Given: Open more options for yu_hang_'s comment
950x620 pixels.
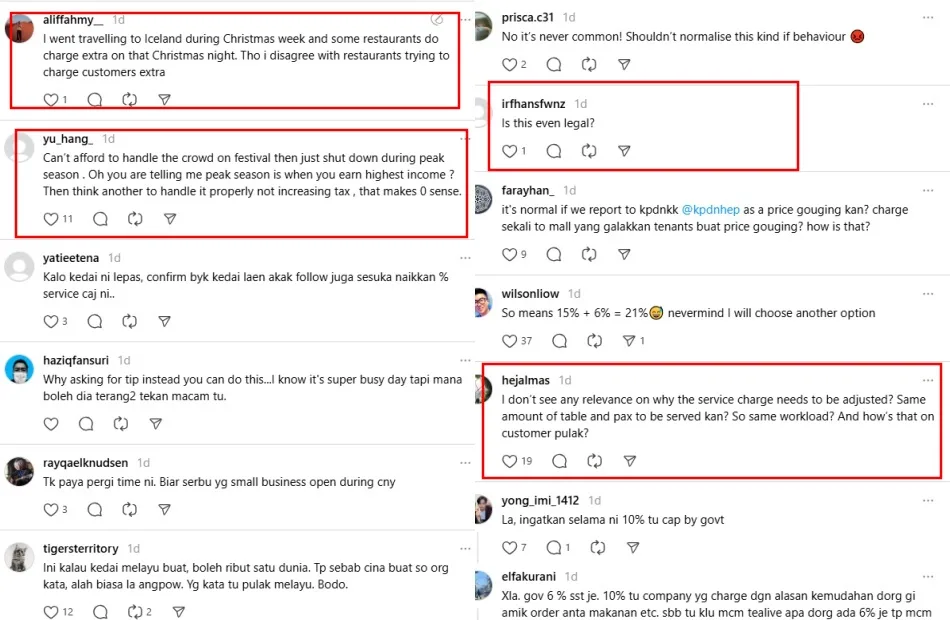Looking at the screenshot, I should (463, 138).
